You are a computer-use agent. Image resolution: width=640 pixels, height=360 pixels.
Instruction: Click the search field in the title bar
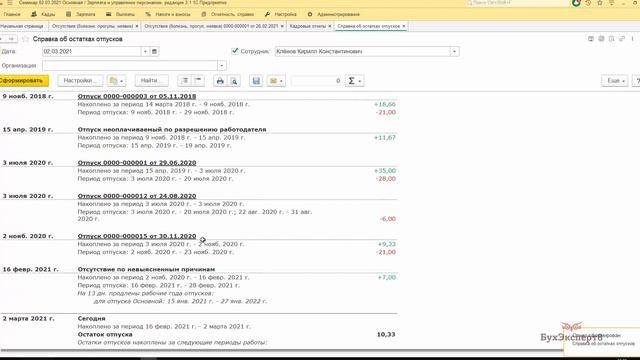pos(517,3)
